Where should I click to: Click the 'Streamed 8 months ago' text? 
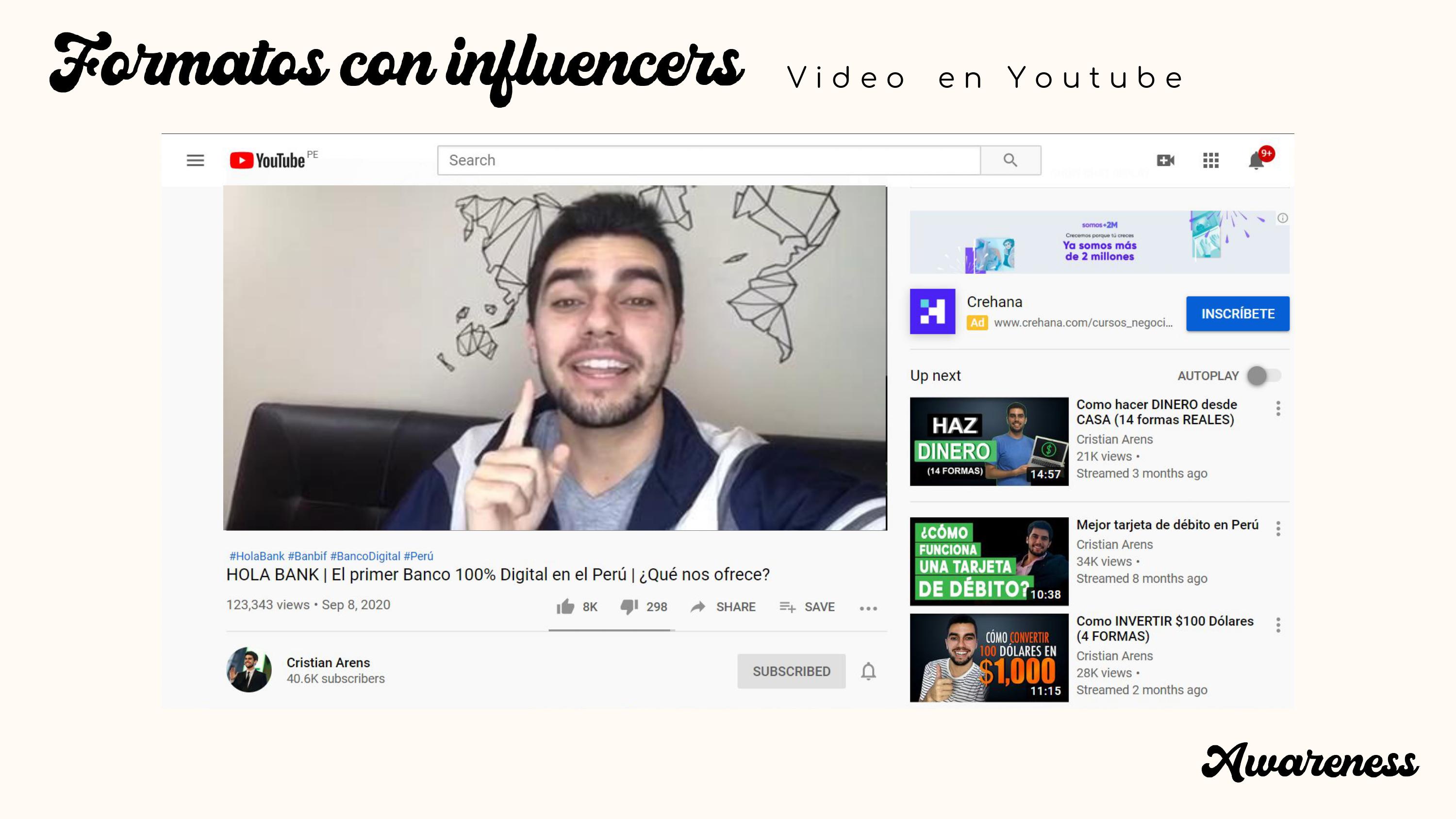[x=1142, y=578]
